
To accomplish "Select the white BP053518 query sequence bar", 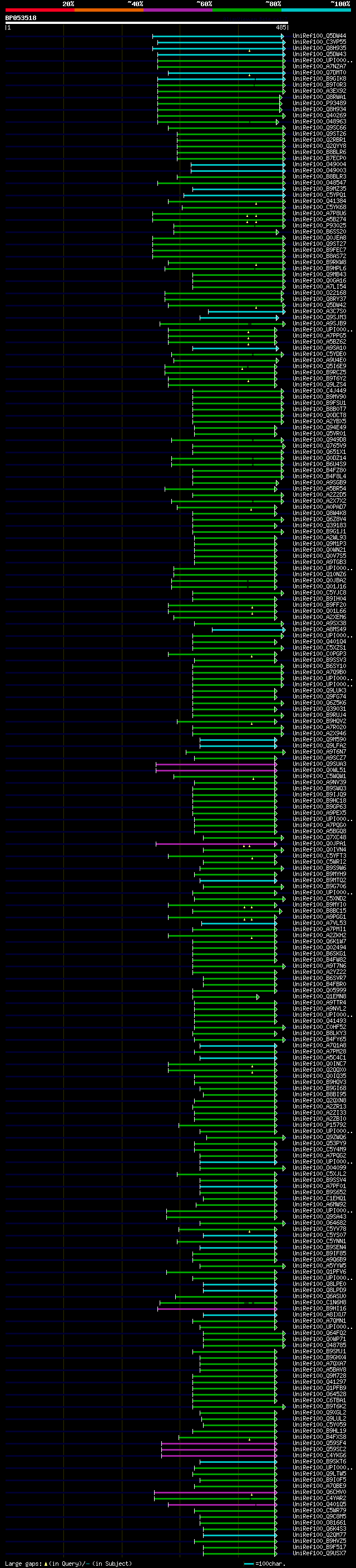I will (147, 22).
